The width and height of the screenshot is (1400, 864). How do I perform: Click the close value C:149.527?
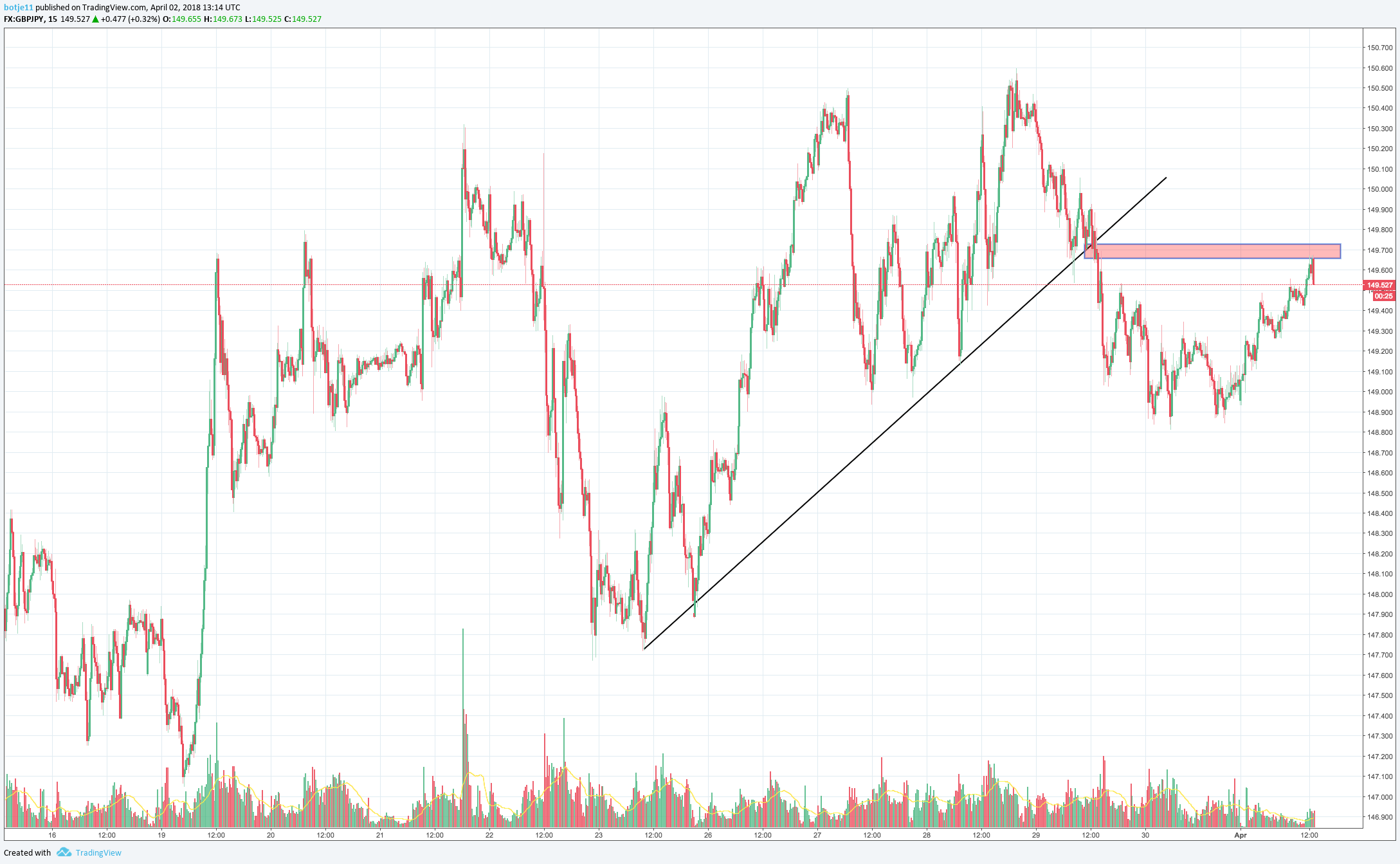303,19
